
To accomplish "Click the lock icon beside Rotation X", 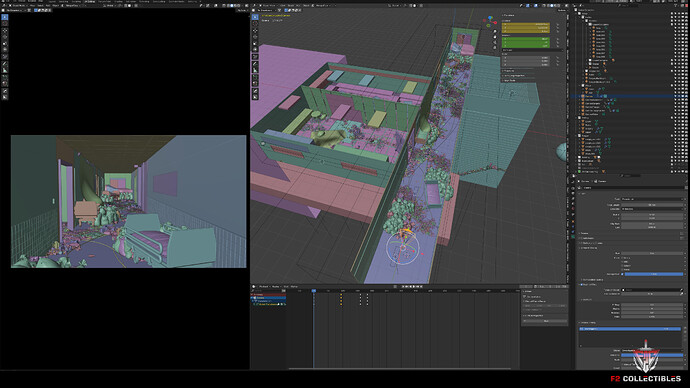I will pyautogui.click(x=558, y=39).
